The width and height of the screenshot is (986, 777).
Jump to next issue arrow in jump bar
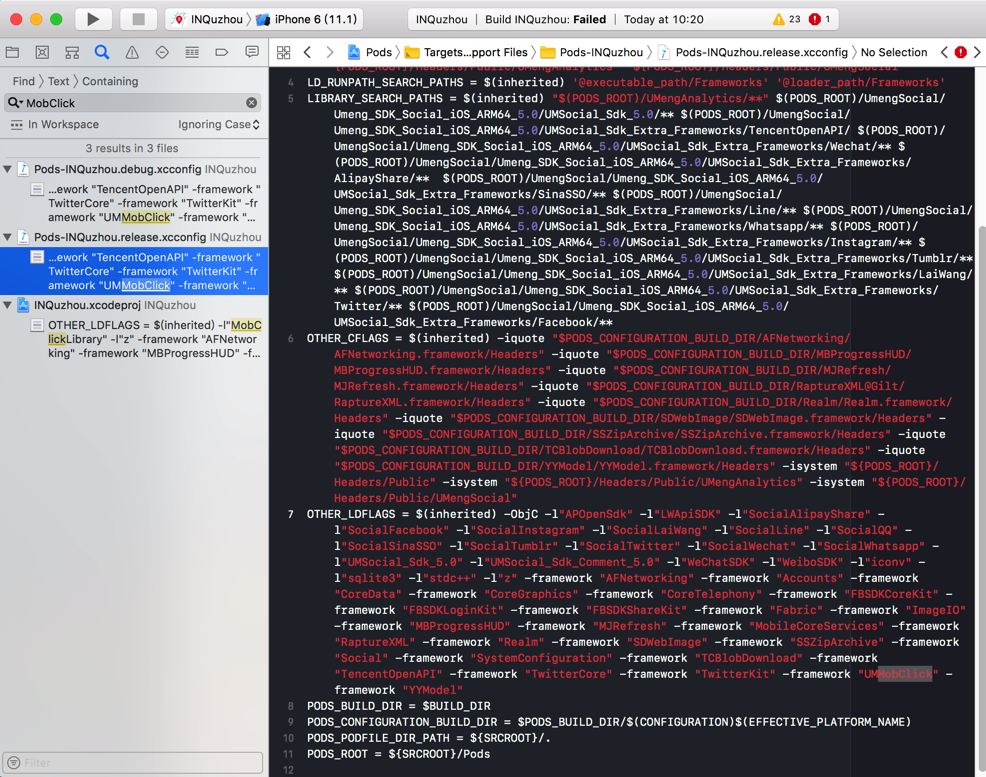click(977, 52)
